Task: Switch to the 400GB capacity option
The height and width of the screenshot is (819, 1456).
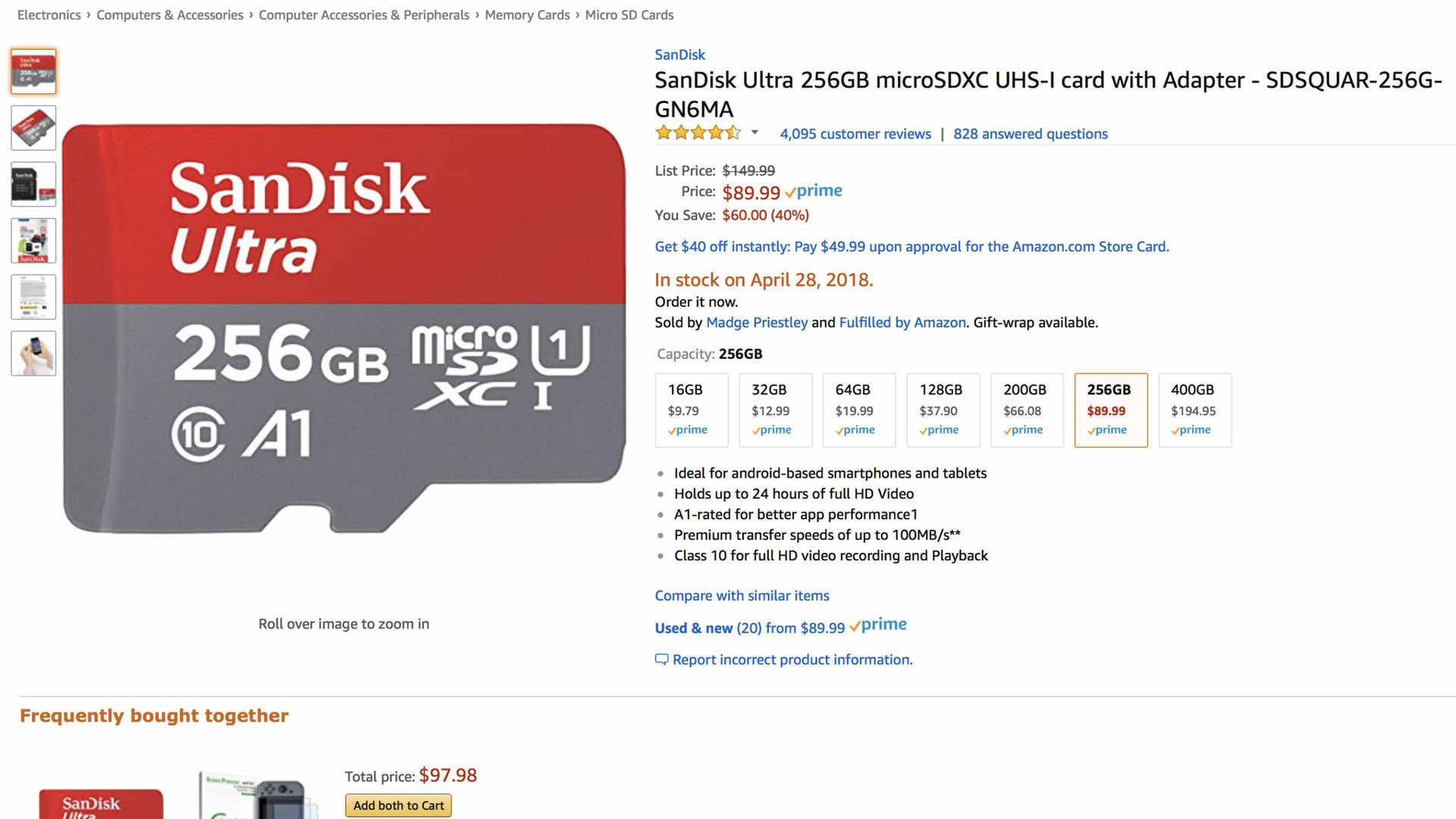Action: point(1194,409)
